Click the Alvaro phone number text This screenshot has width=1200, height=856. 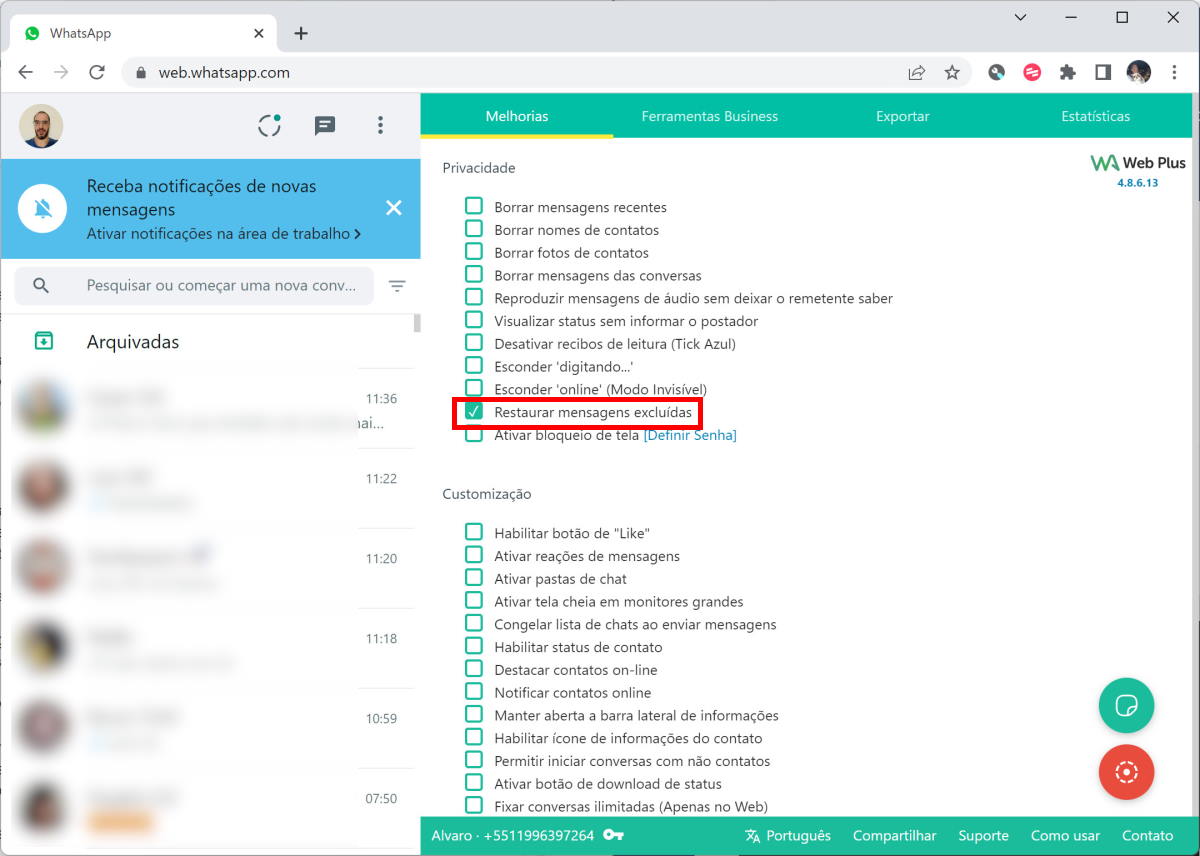513,835
